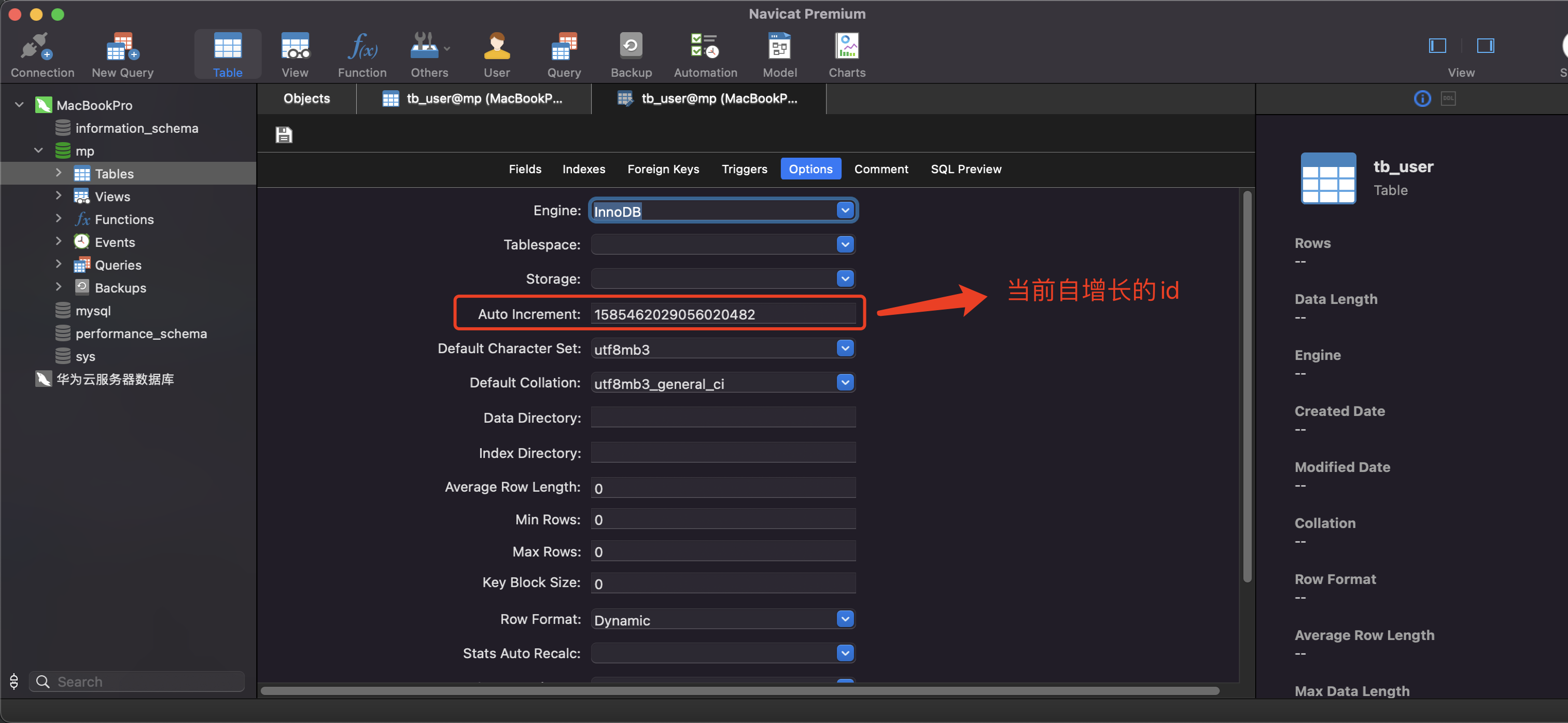This screenshot has width=1568, height=723.
Task: Click the save icon in designer
Action: click(x=284, y=135)
